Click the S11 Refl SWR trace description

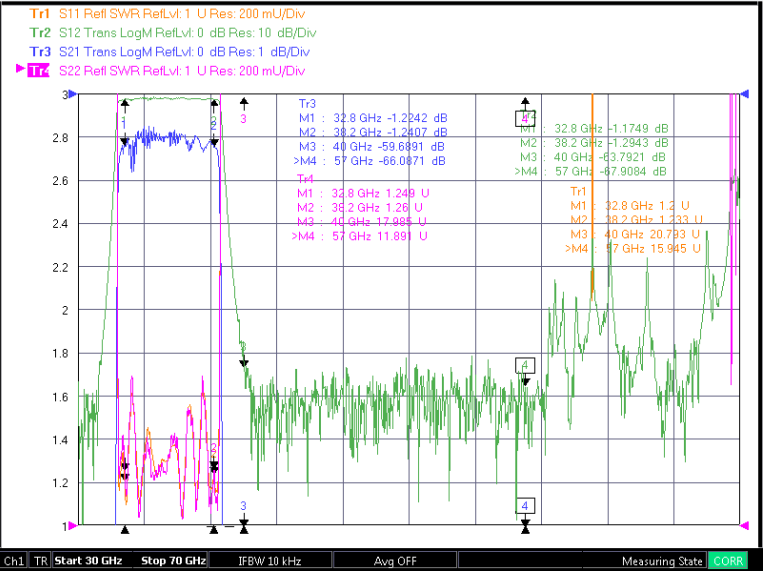[x=182, y=14]
